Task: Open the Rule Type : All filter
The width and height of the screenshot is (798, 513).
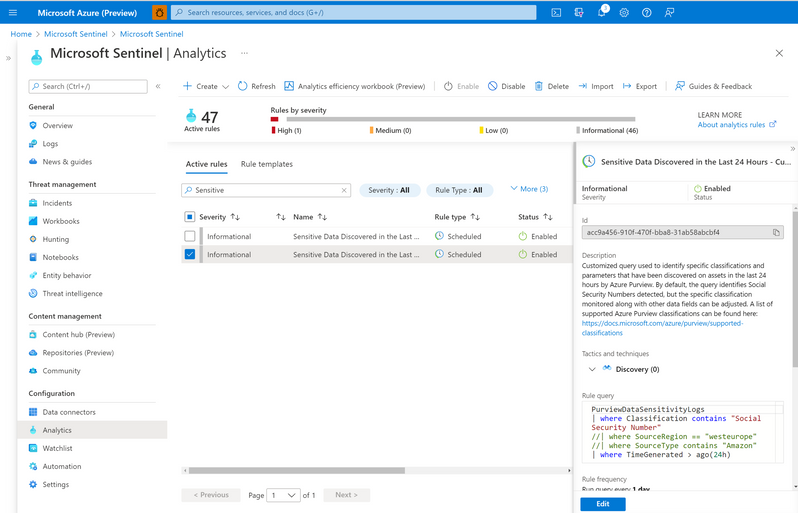Action: (x=459, y=190)
